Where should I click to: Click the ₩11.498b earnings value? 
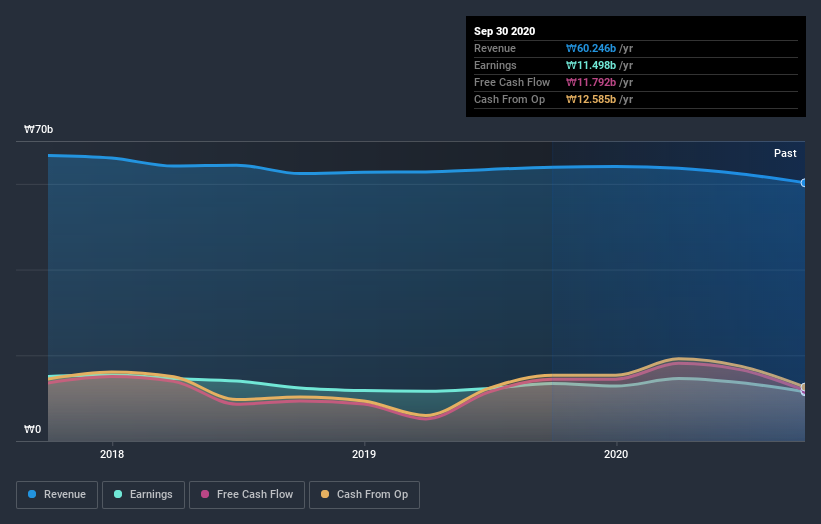pos(591,65)
